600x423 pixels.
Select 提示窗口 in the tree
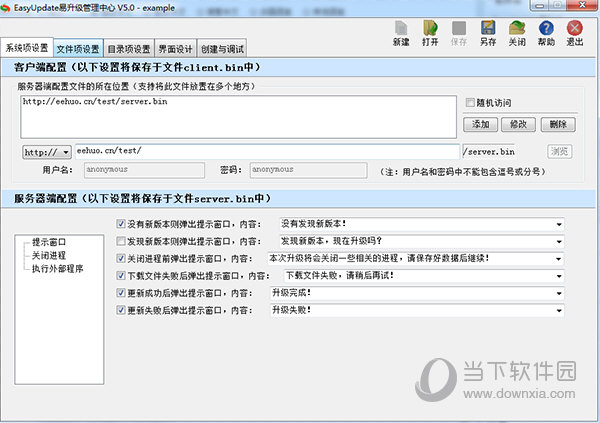click(x=49, y=242)
